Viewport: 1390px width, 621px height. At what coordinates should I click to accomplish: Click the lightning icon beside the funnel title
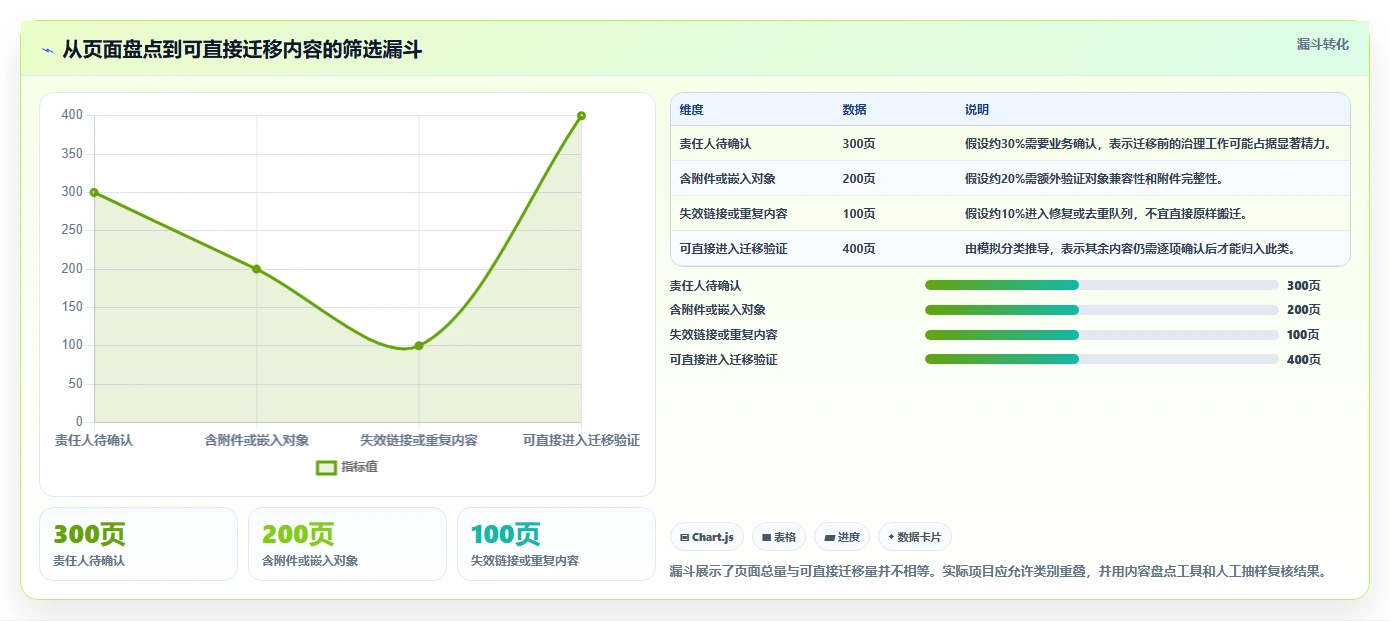[x=48, y=50]
